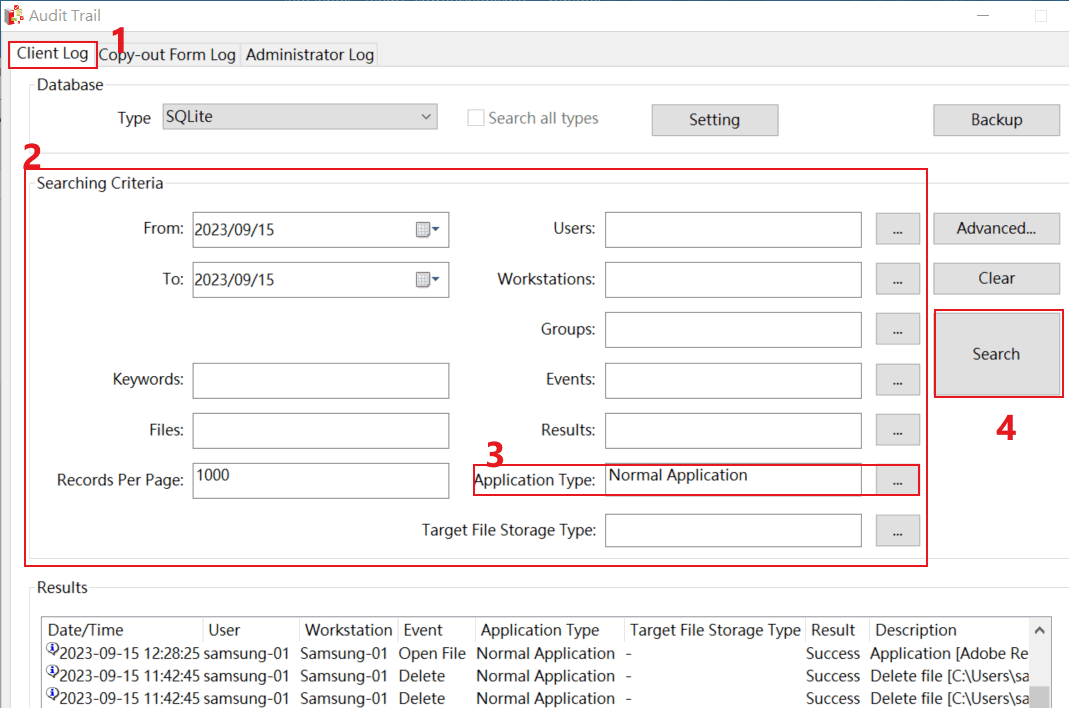Select the 12:28:25 Open File log row
This screenshot has width=1069, height=708.
(x=537, y=653)
